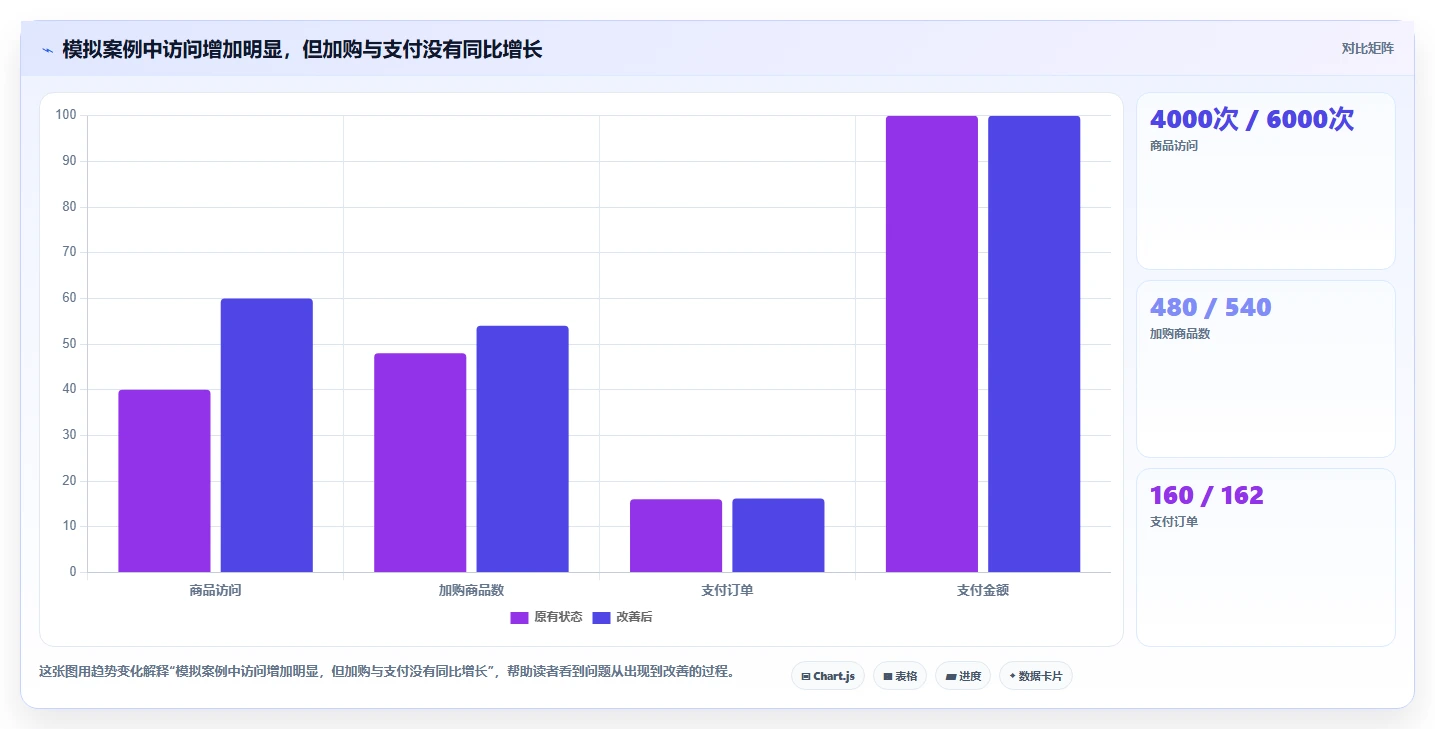Click the 商品访问 caption in the first card
This screenshot has height=729, width=1435.
[1174, 146]
